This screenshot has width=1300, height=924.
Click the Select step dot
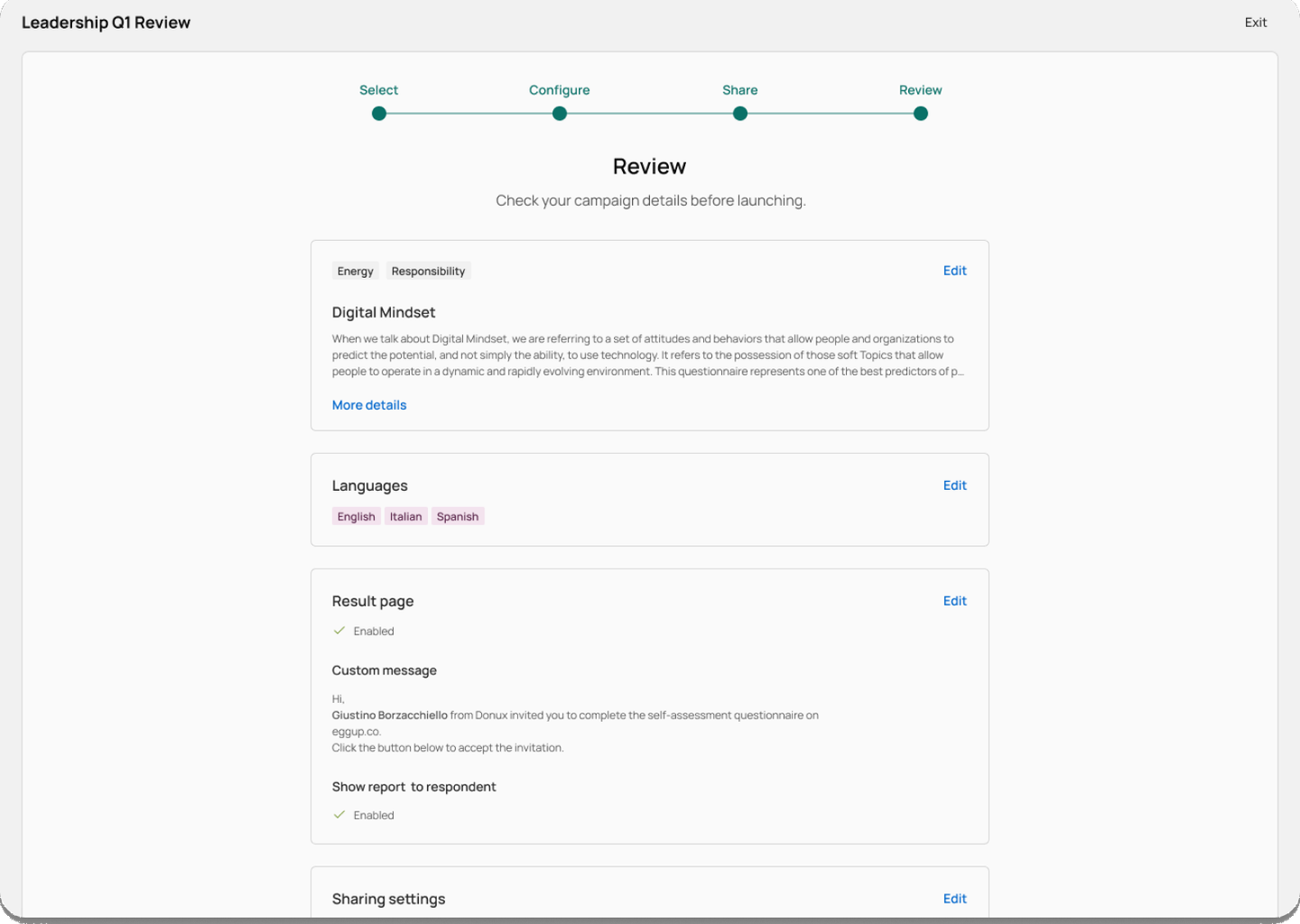click(379, 114)
